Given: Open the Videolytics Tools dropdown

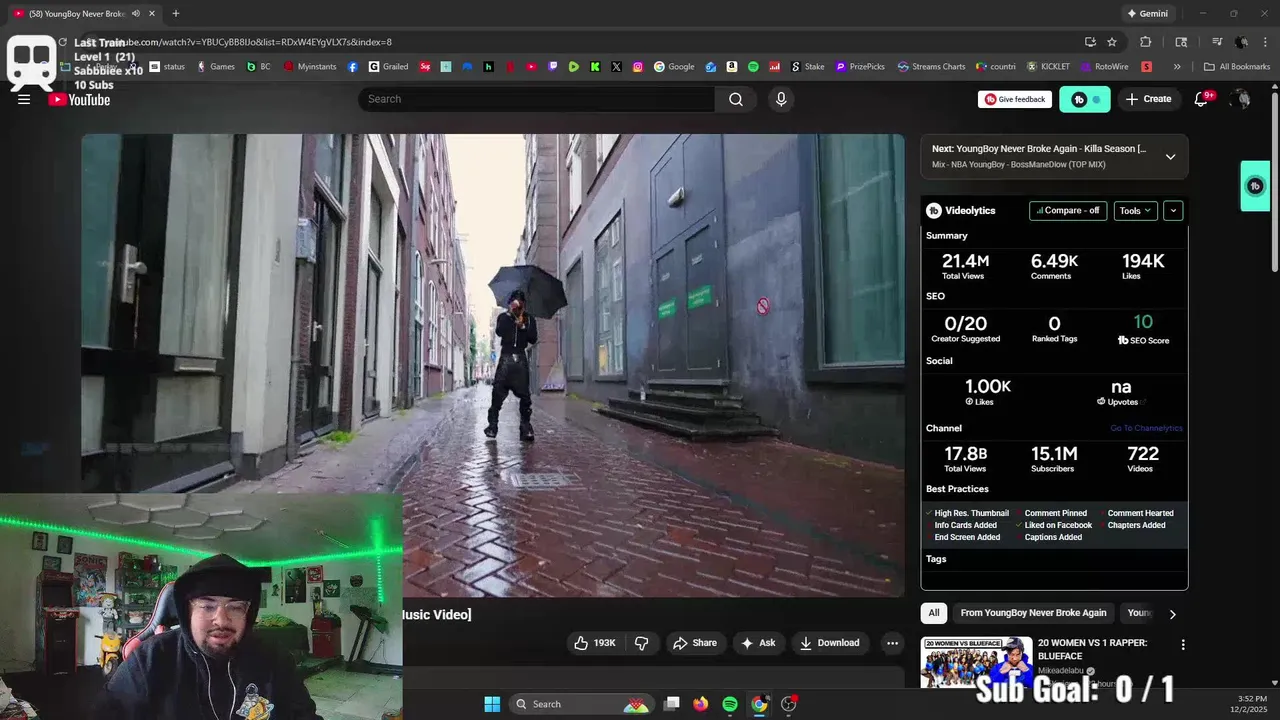Looking at the screenshot, I should [1136, 211].
